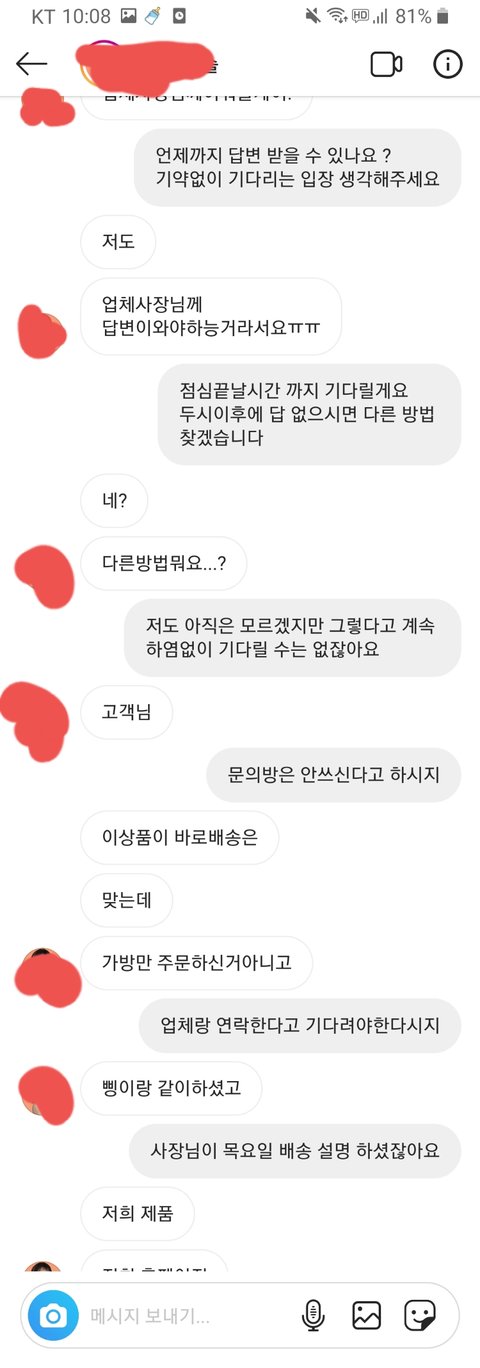
Task: Start a video call with camera icon
Action: (386, 64)
